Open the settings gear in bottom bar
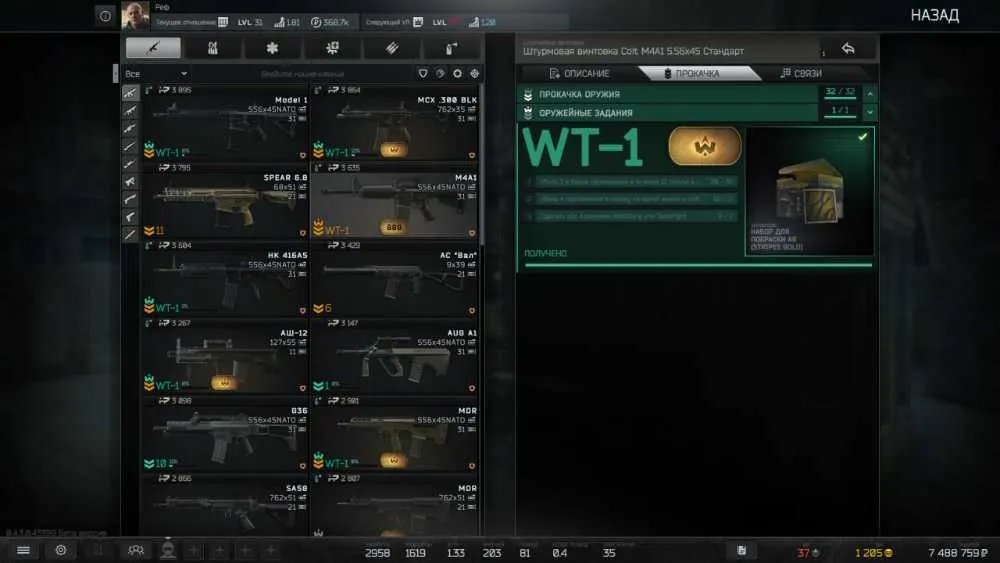 pyautogui.click(x=61, y=550)
